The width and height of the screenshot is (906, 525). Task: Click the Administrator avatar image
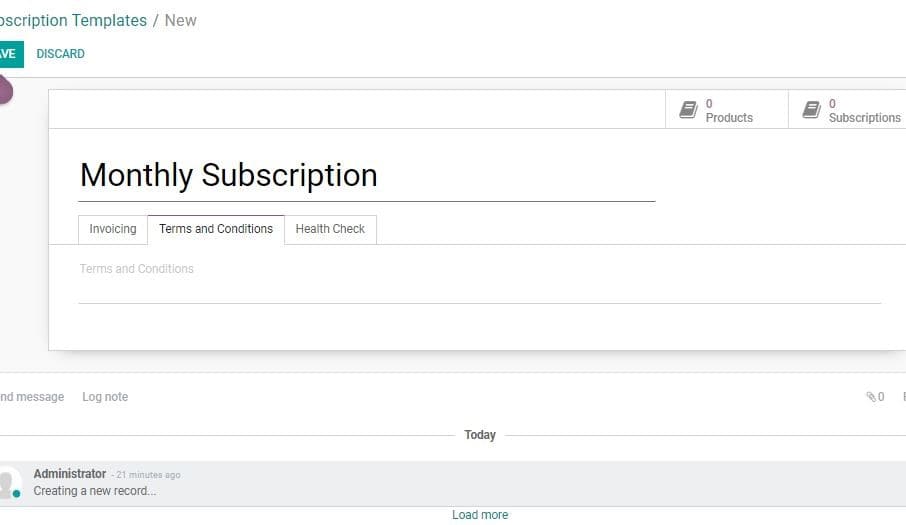point(10,483)
